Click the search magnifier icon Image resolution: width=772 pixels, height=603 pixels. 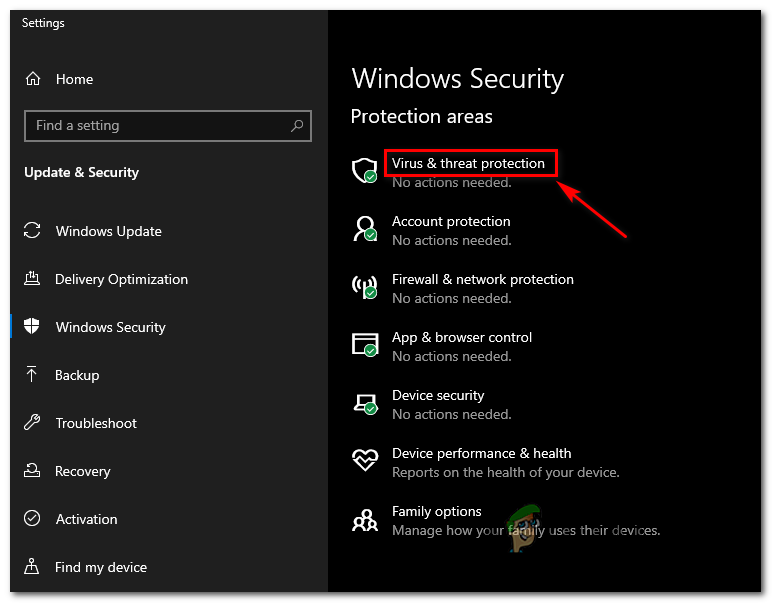tap(297, 126)
